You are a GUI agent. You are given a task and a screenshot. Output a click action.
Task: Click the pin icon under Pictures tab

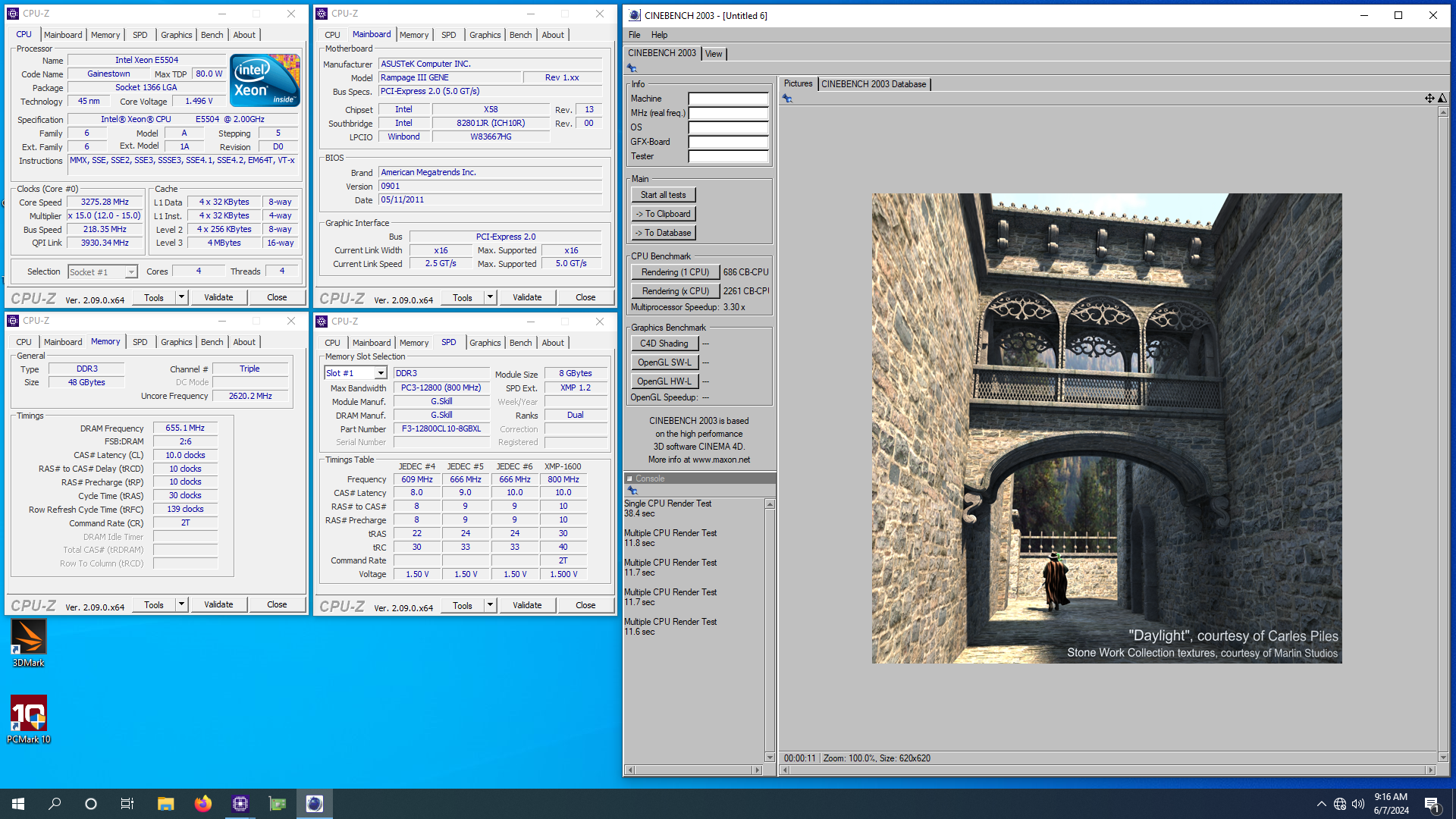787,99
